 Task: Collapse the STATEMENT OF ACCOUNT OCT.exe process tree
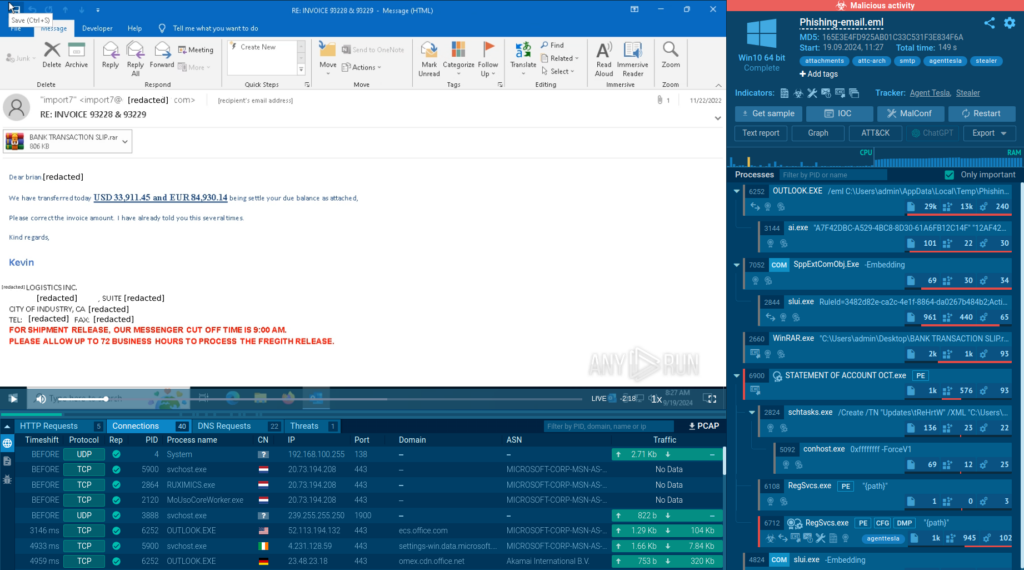[x=739, y=375]
